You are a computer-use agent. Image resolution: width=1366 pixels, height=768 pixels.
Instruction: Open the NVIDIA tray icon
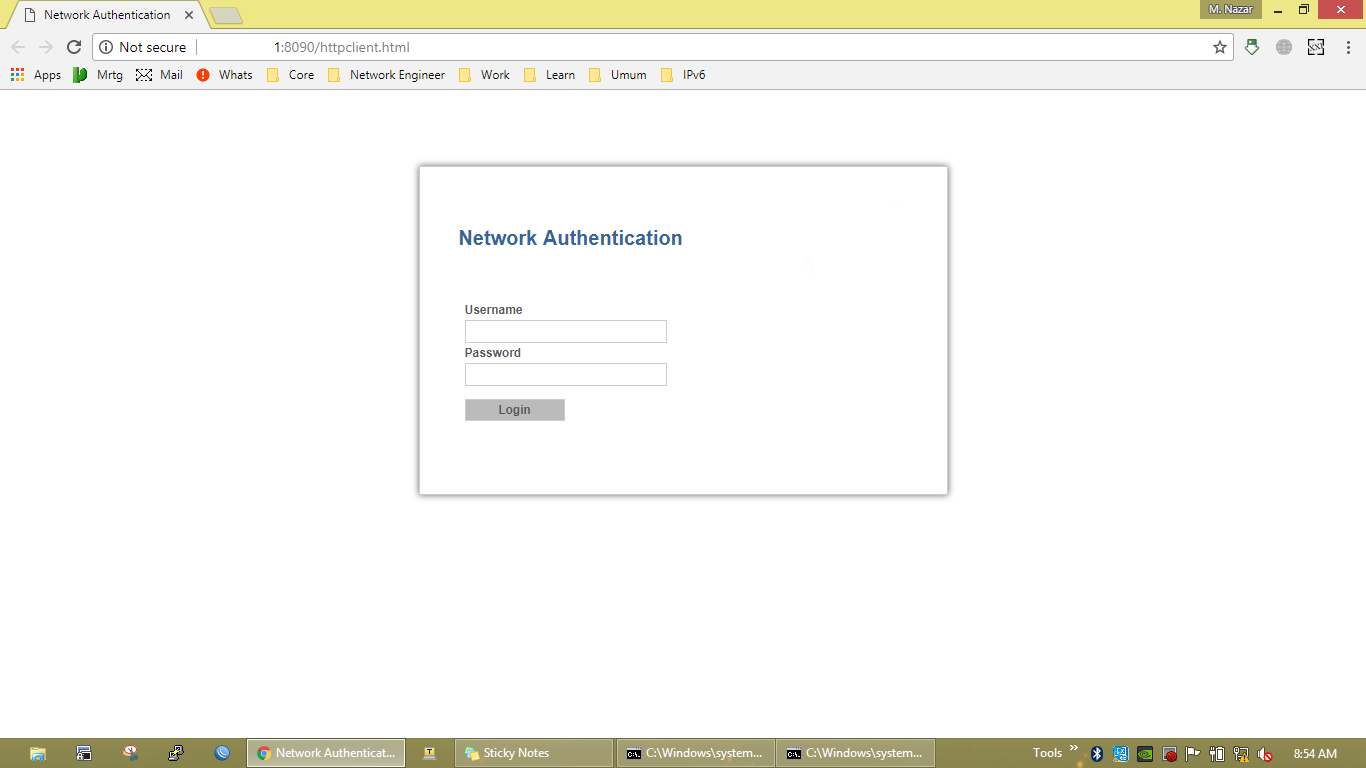[1145, 754]
